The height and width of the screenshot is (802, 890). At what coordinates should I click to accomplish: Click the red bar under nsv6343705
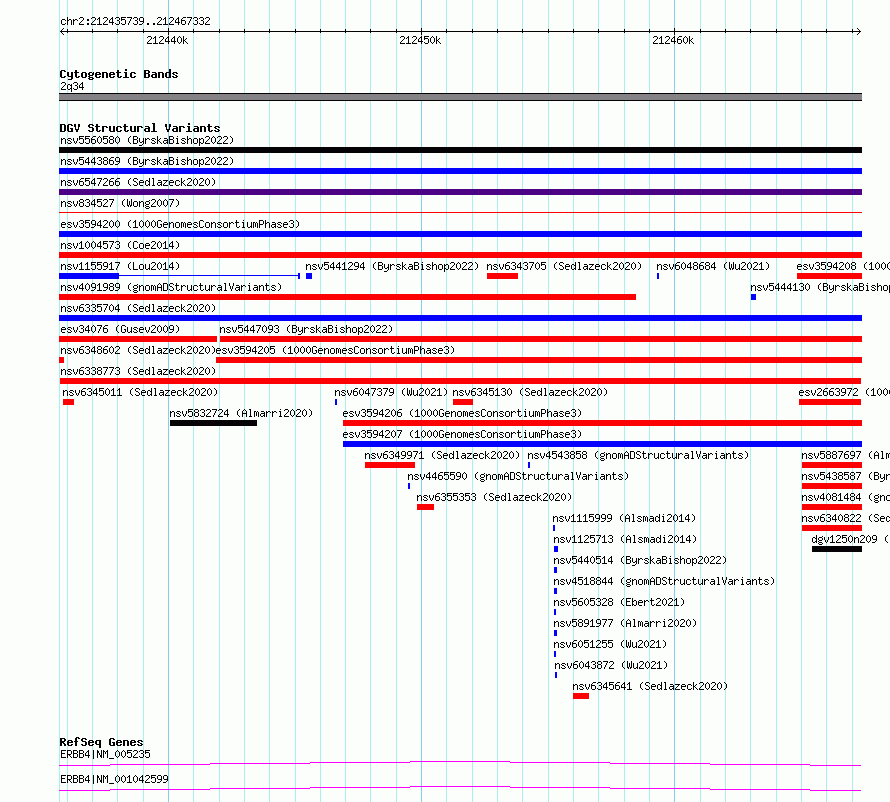[x=502, y=276]
